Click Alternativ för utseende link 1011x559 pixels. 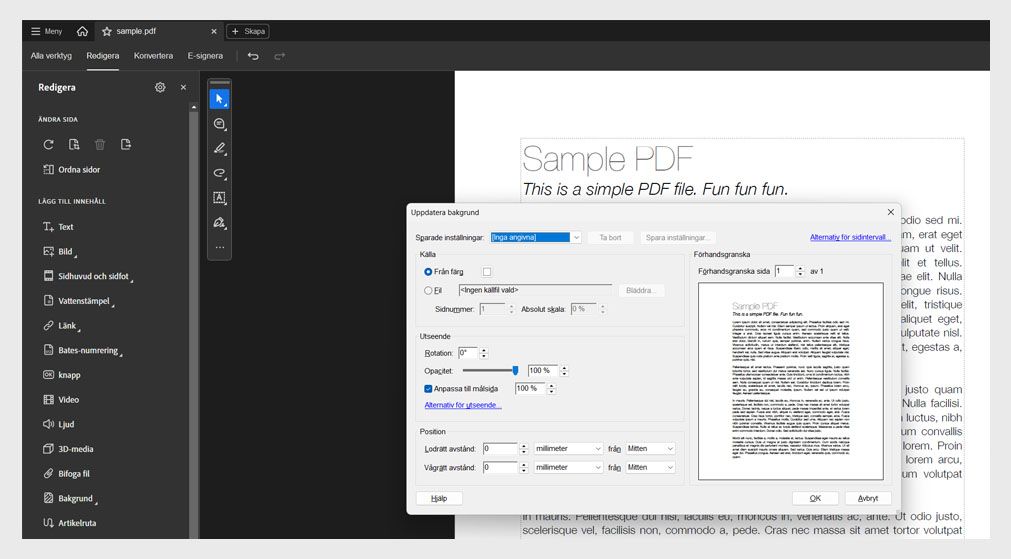(x=463, y=406)
